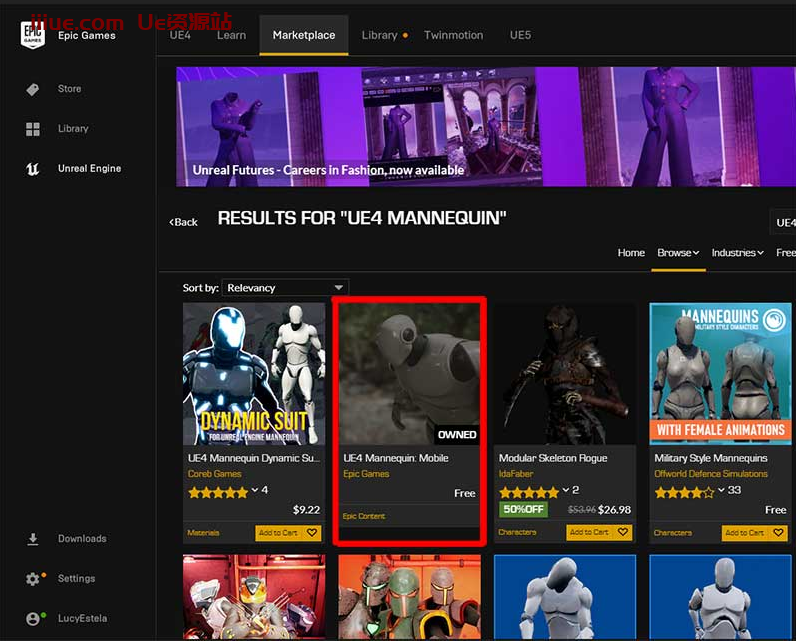Screen dimensions: 796x641
Task: Switch to the Twinmotion tab
Action: pyautogui.click(x=453, y=35)
